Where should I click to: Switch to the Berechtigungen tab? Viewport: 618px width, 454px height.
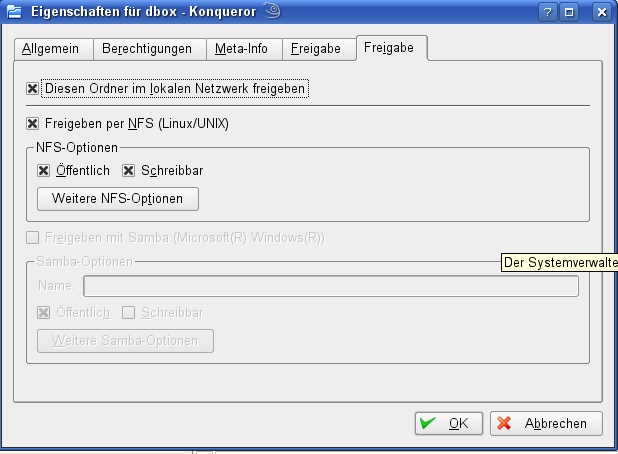(149, 49)
